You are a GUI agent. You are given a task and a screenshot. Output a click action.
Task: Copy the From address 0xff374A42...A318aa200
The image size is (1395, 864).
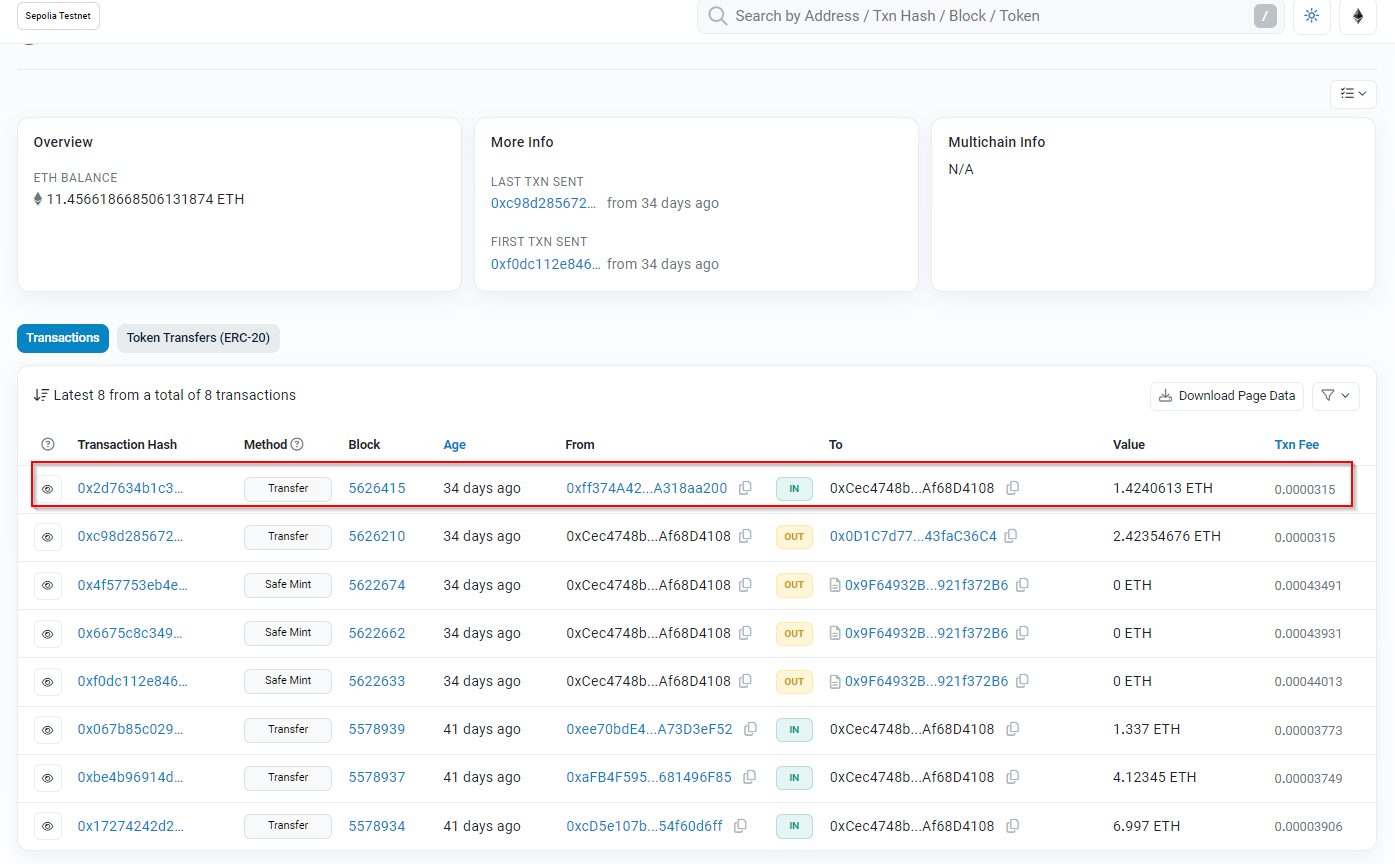(745, 488)
